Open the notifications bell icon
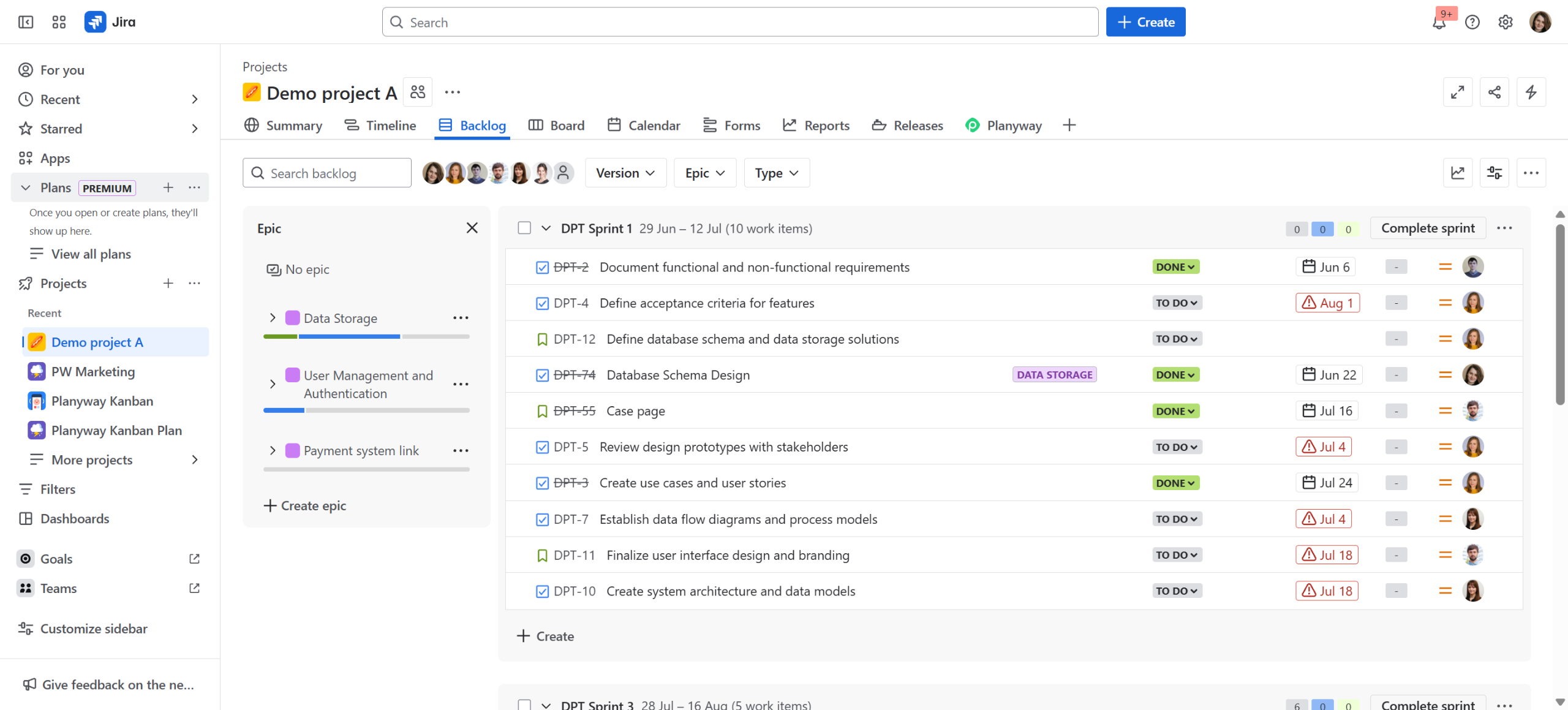Screen dimensions: 1568x710 click(1439, 23)
